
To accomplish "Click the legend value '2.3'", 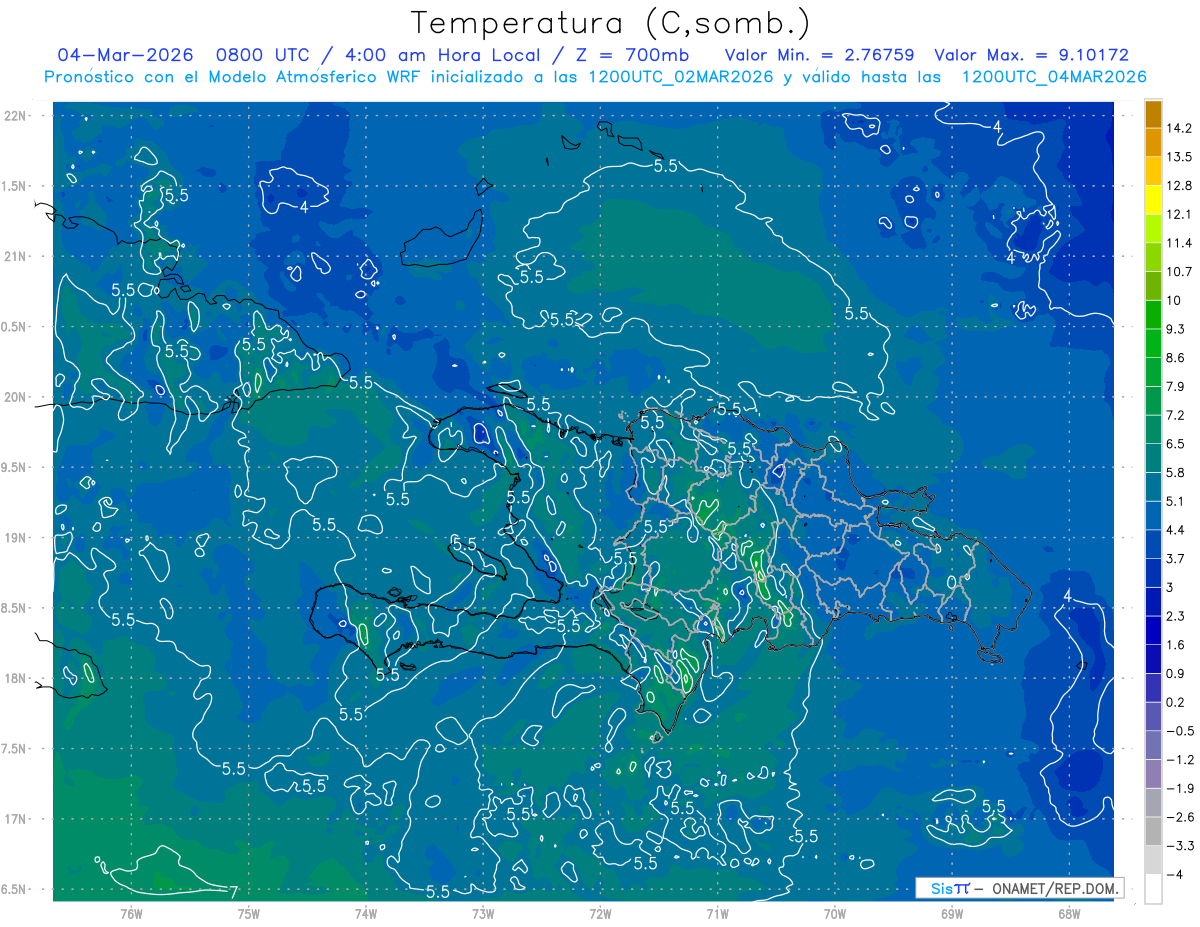I will point(1177,616).
